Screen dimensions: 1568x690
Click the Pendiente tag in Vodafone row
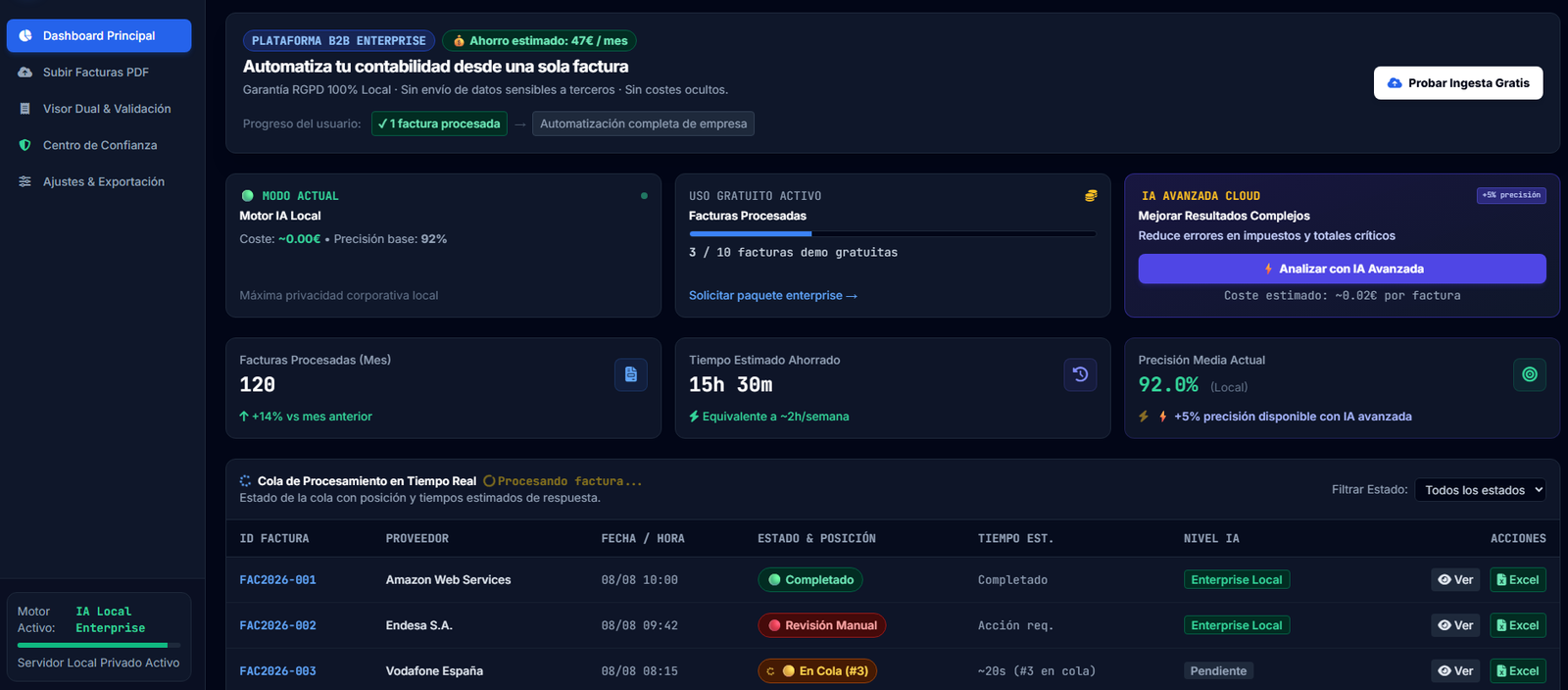[1219, 671]
